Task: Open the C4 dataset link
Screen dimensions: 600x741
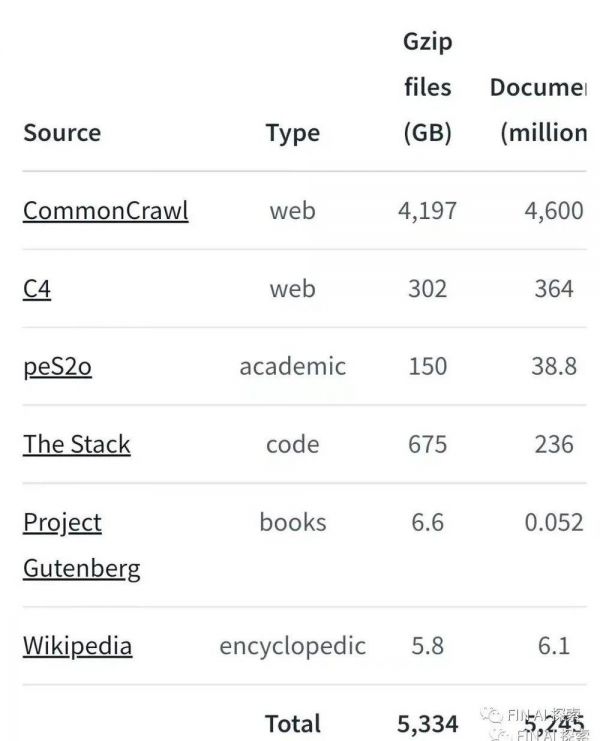Action: pyautogui.click(x=37, y=289)
